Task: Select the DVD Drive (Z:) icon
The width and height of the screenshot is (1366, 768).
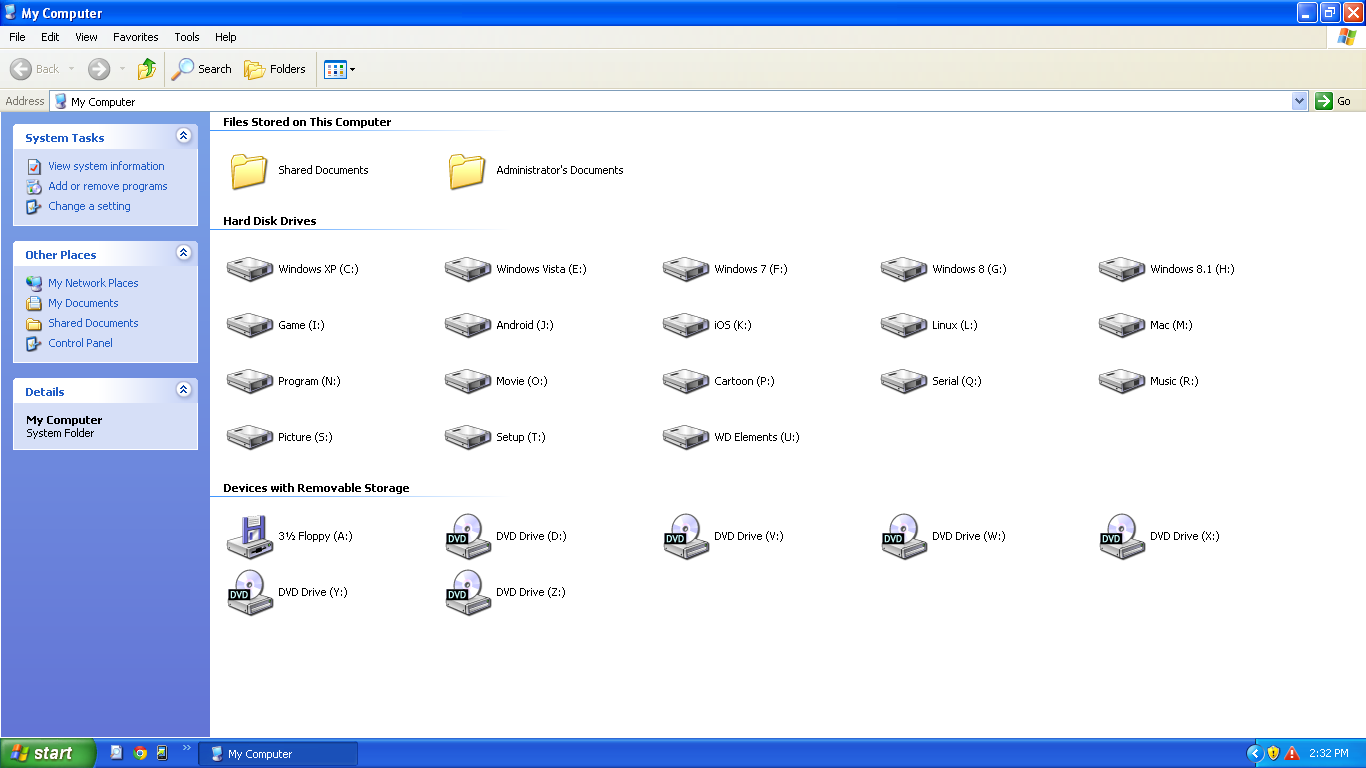Action: click(x=468, y=592)
